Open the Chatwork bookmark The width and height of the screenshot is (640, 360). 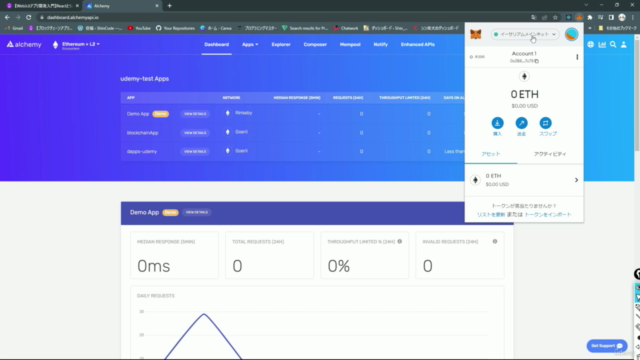point(346,28)
